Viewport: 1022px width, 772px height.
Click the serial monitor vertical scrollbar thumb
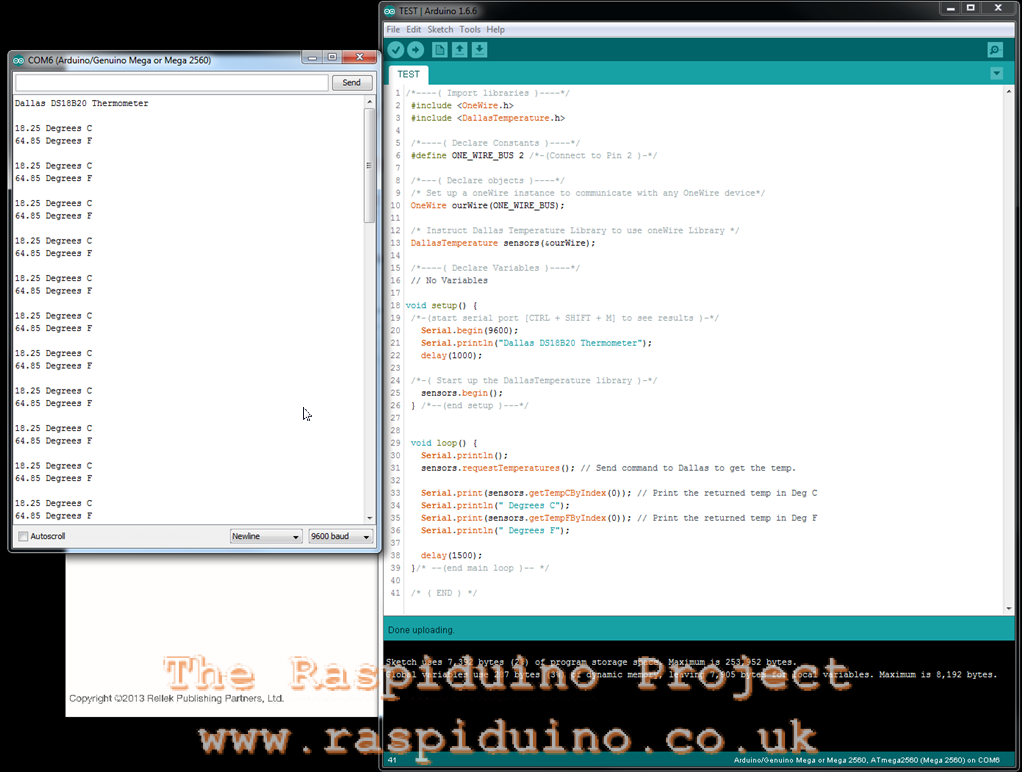370,166
